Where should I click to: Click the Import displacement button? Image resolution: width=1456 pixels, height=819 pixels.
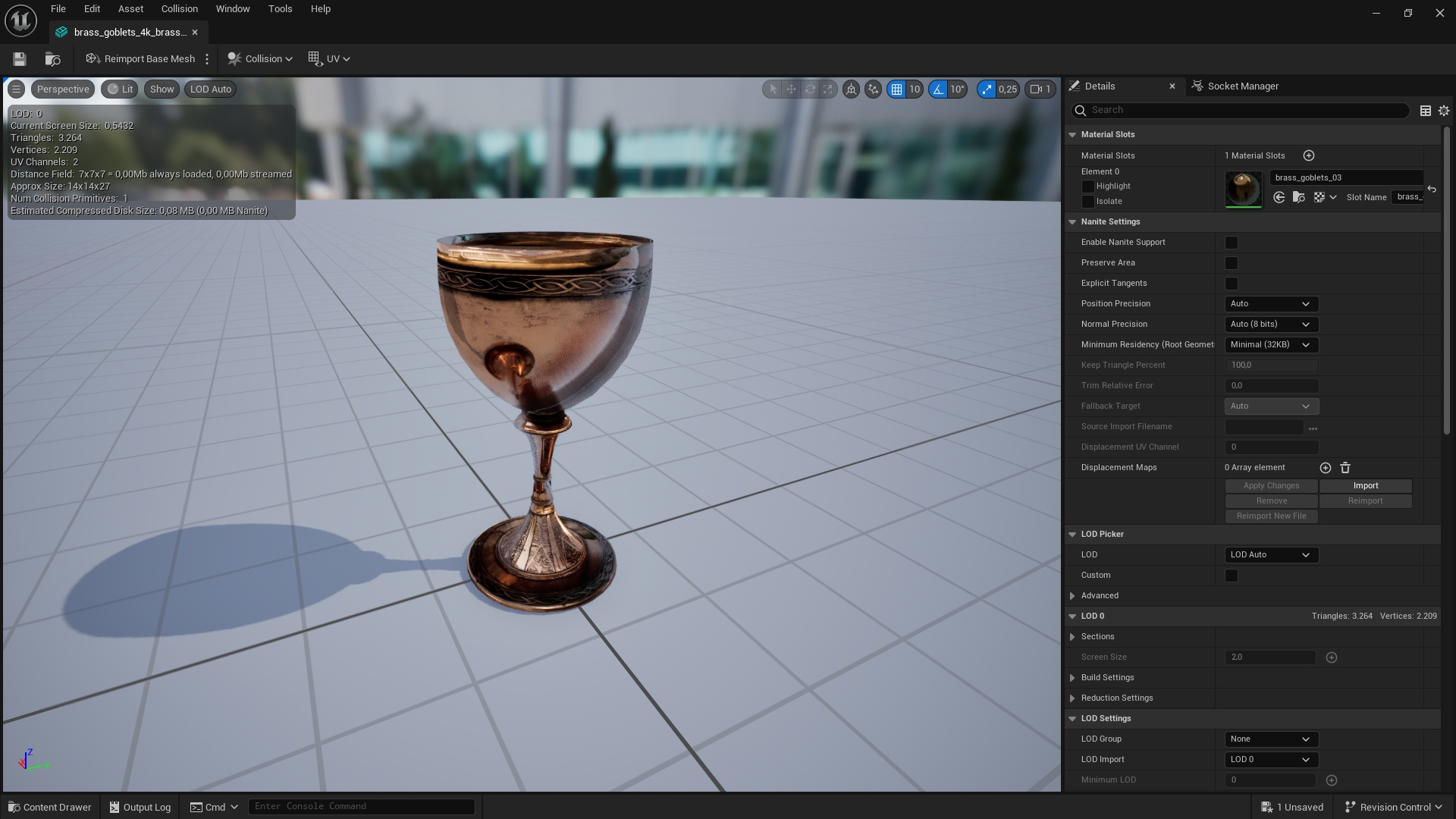tap(1366, 486)
